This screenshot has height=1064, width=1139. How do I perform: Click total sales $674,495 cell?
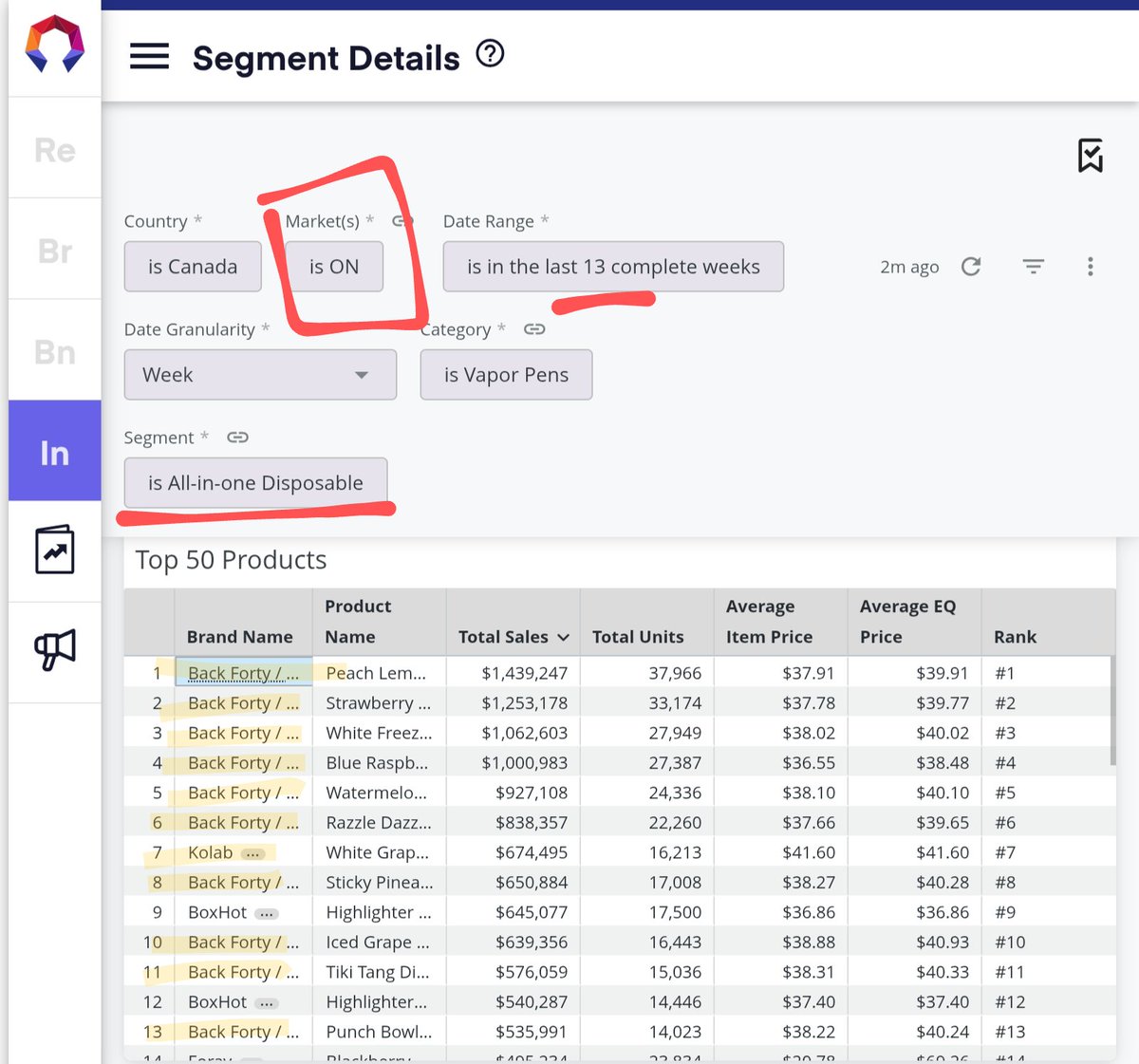[x=513, y=852]
